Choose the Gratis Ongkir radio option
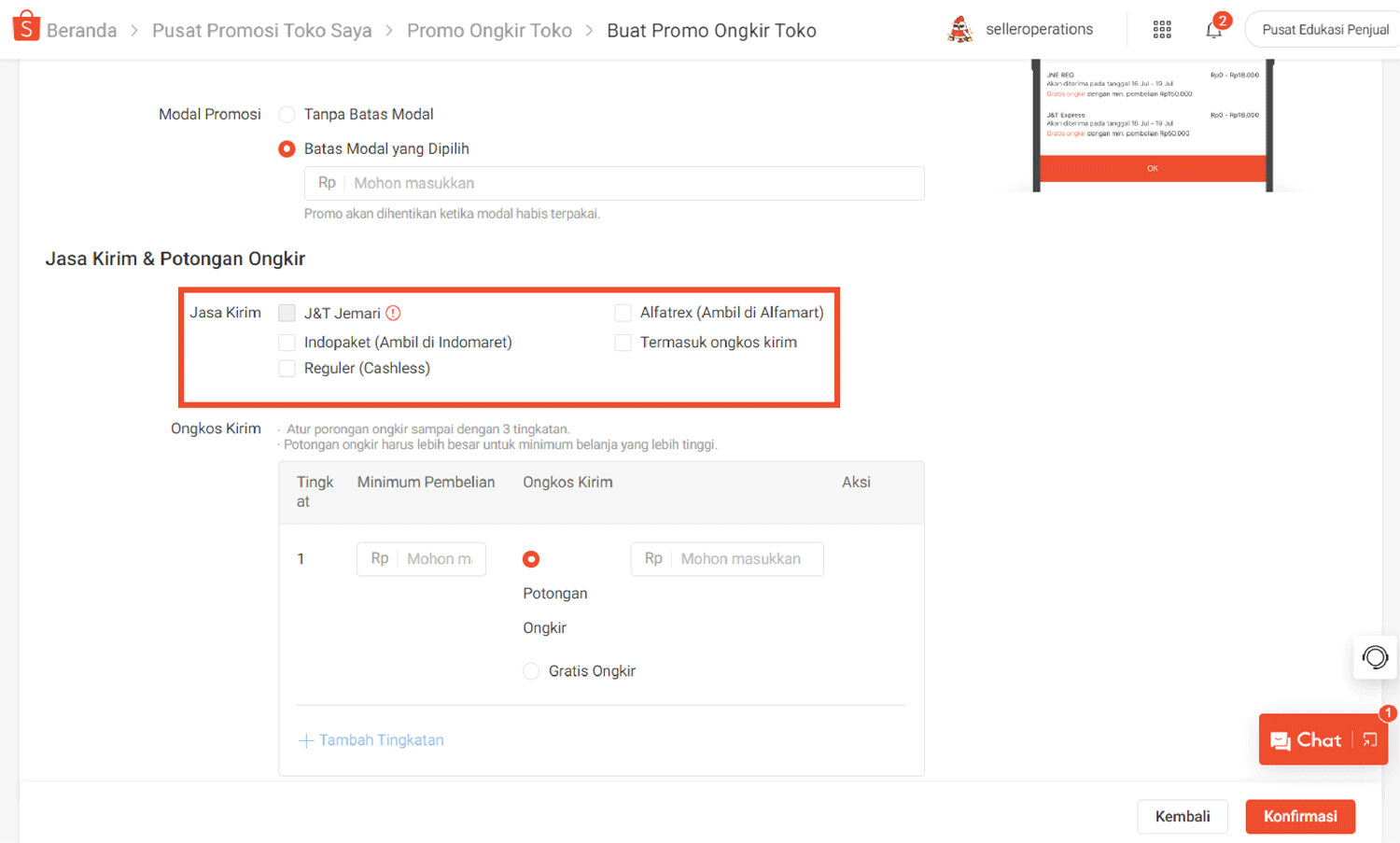Screen dimensions: 1400x843 pyautogui.click(x=531, y=671)
